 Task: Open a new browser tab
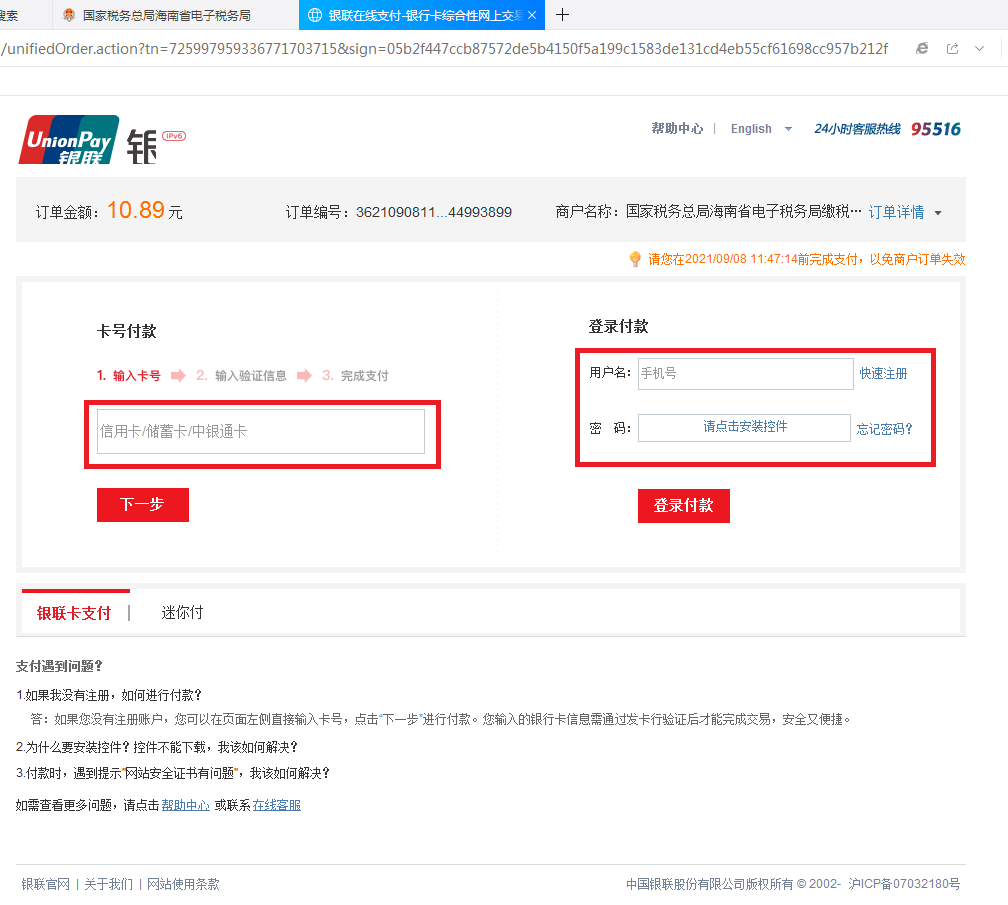pyautogui.click(x=562, y=15)
